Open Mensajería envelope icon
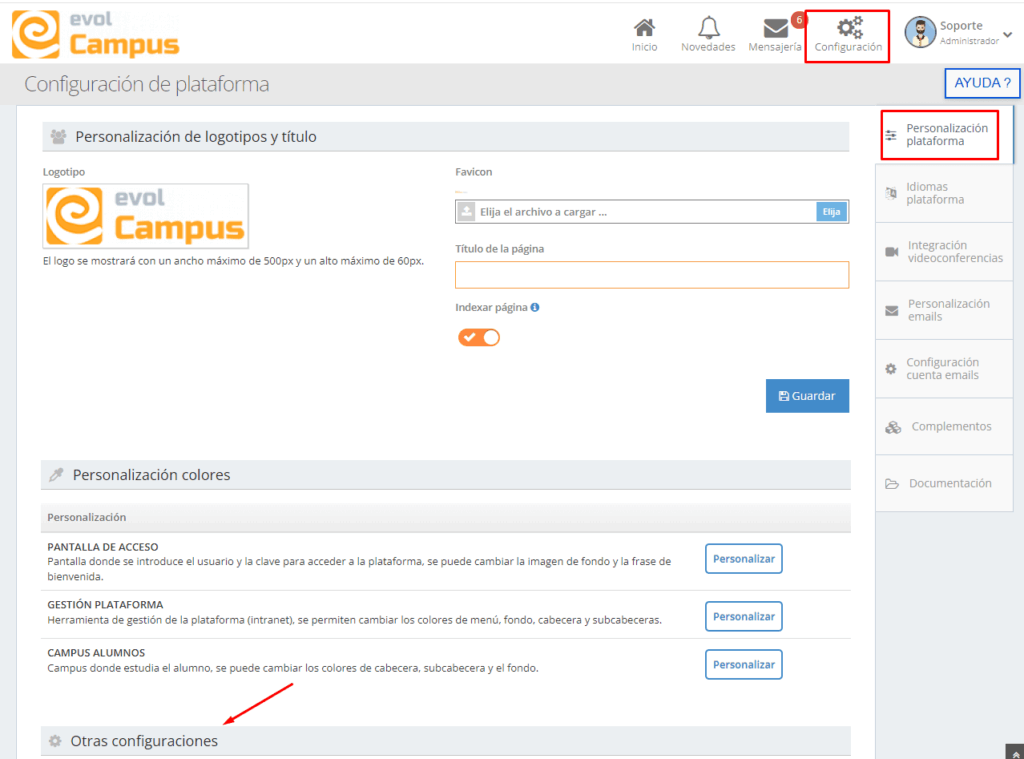This screenshot has width=1024, height=759. pyautogui.click(x=775, y=28)
